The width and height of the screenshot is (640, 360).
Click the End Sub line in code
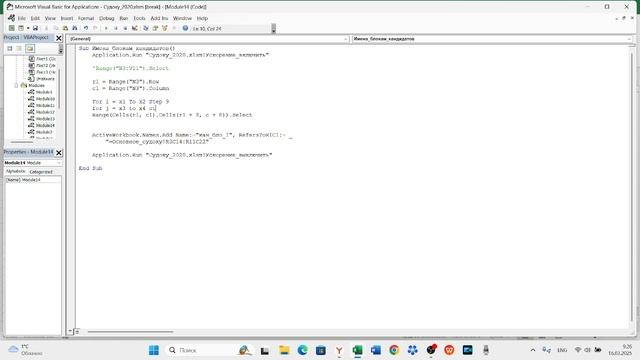tap(91, 168)
